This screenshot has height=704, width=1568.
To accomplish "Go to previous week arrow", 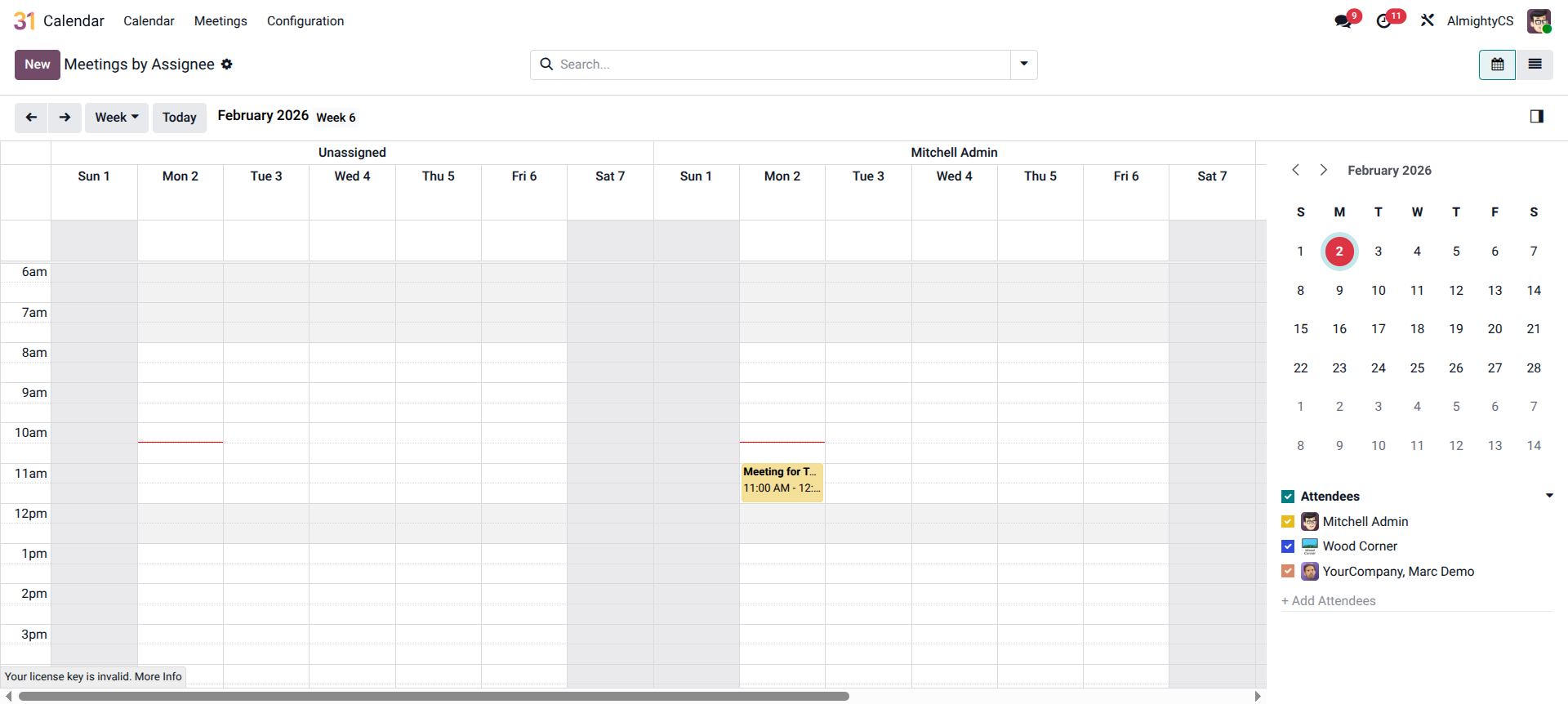I will (31, 118).
